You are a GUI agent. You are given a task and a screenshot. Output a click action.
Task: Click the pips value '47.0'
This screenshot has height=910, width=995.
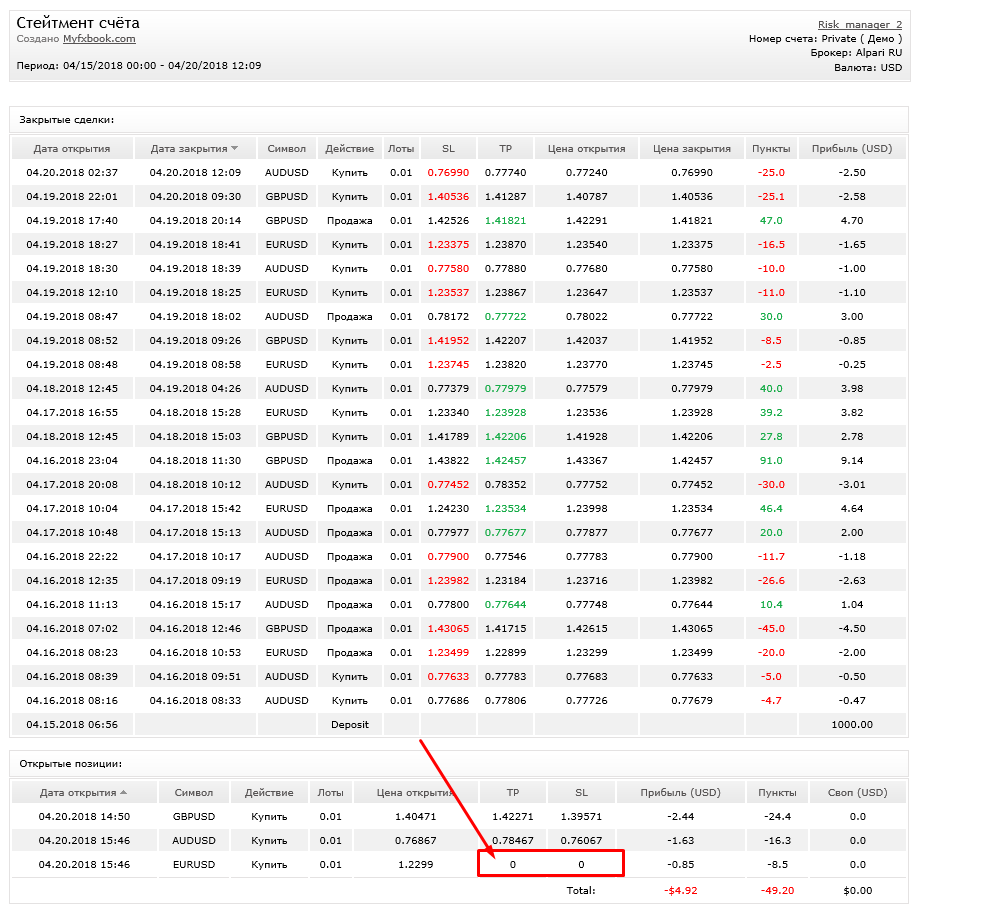pyautogui.click(x=771, y=221)
